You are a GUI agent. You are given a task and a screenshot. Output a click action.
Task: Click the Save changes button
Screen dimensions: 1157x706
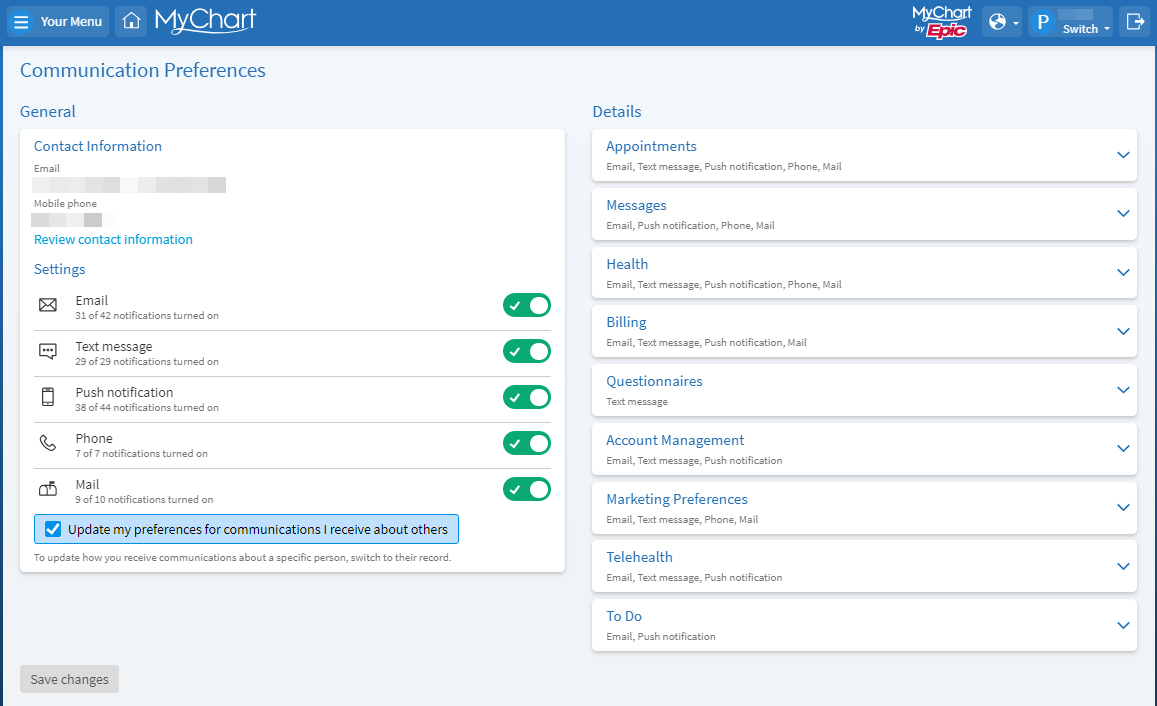[x=69, y=679]
